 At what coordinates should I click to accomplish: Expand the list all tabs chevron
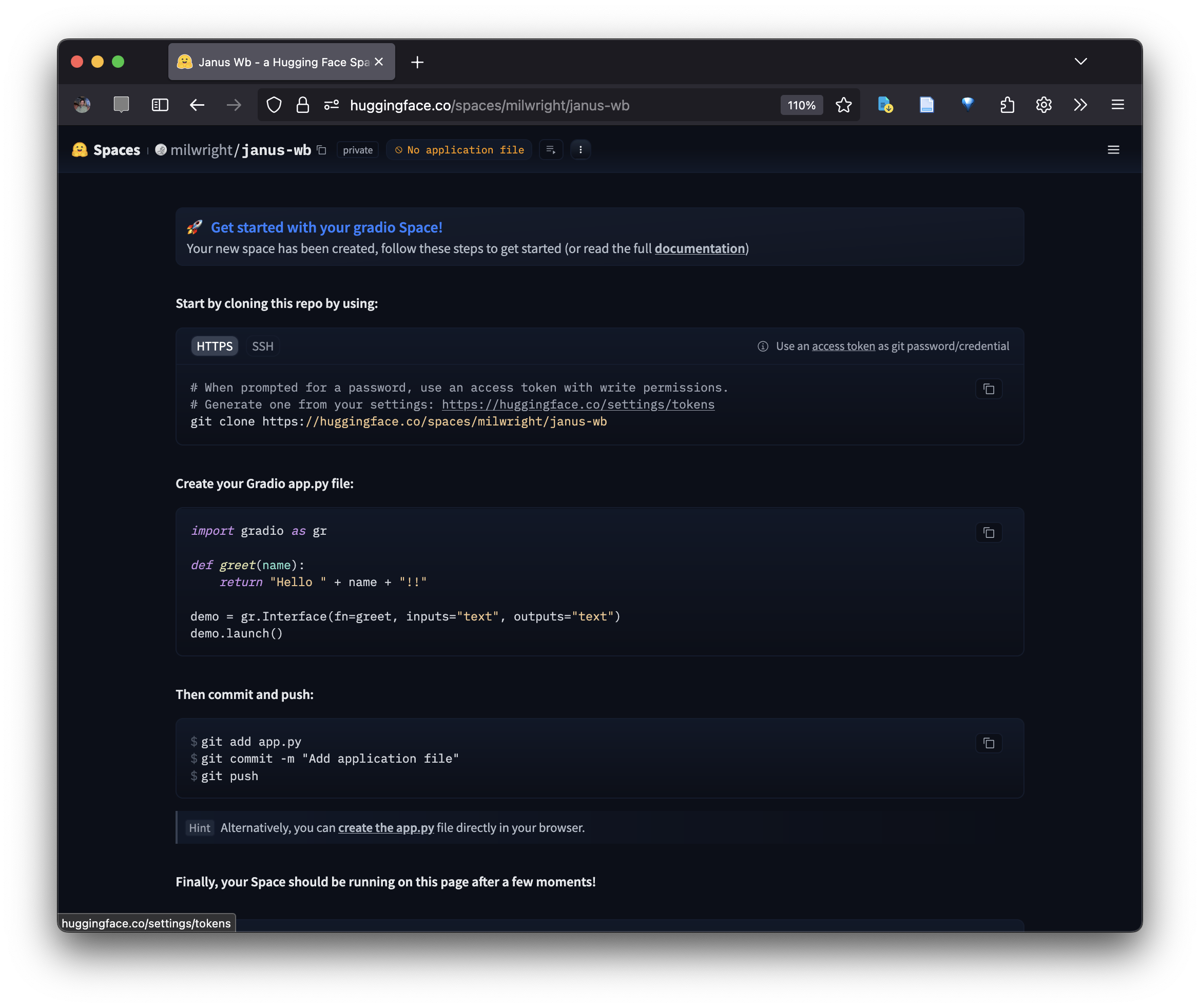(x=1080, y=62)
